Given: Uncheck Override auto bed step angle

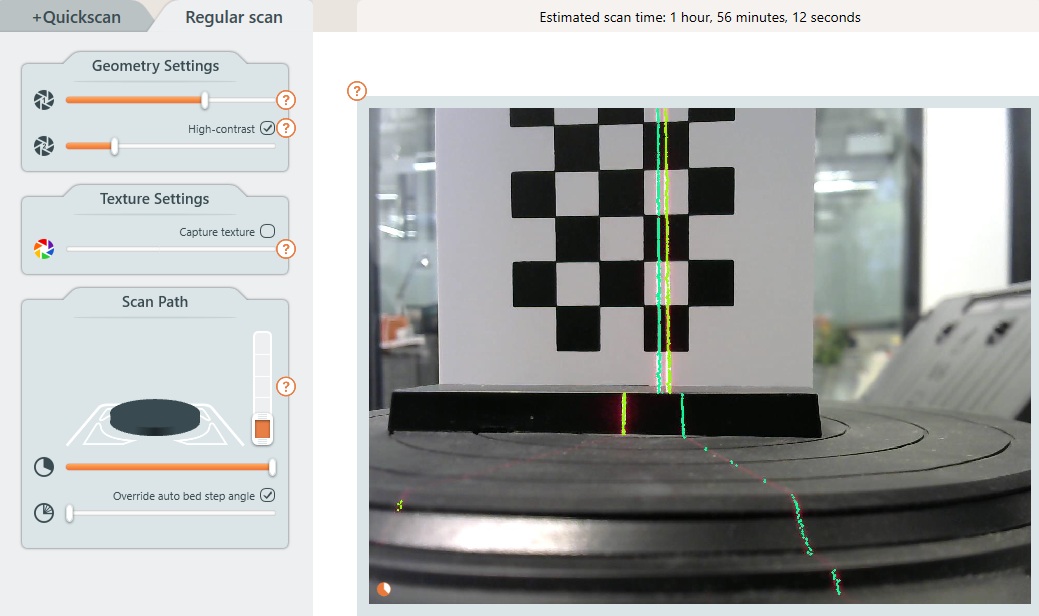Looking at the screenshot, I should (267, 495).
